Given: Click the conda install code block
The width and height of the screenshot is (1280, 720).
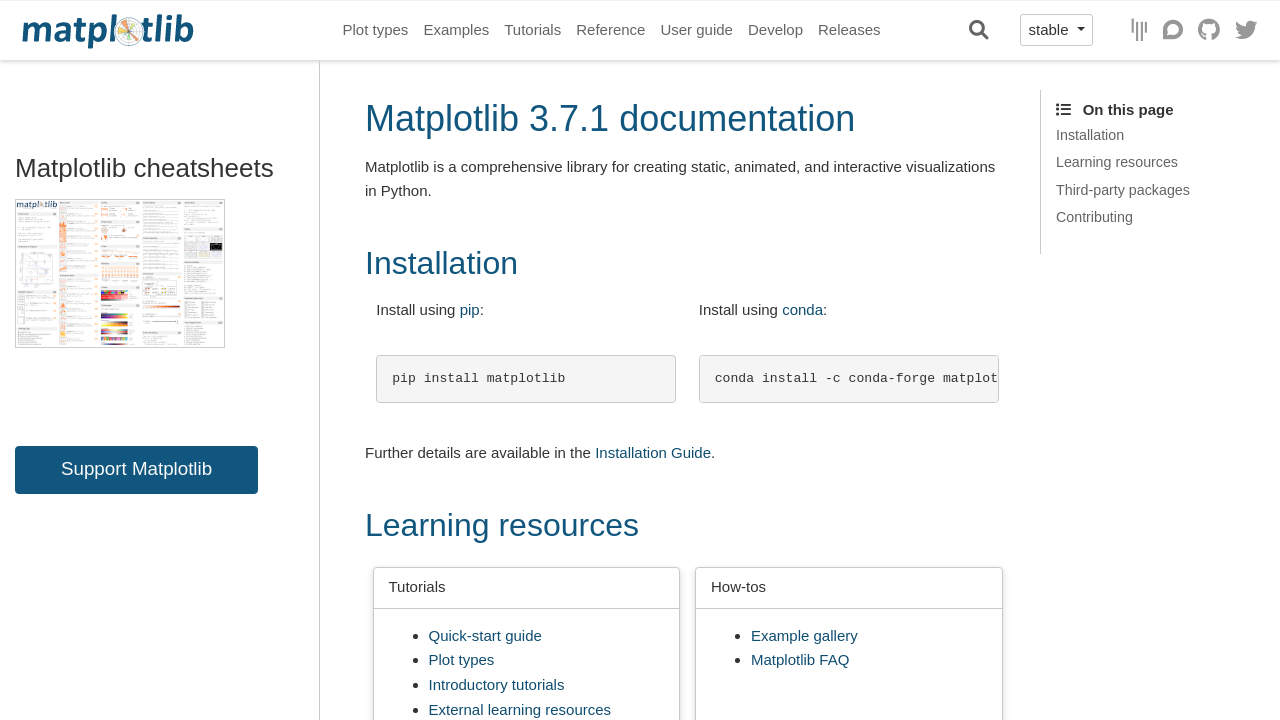Looking at the screenshot, I should coord(849,379).
